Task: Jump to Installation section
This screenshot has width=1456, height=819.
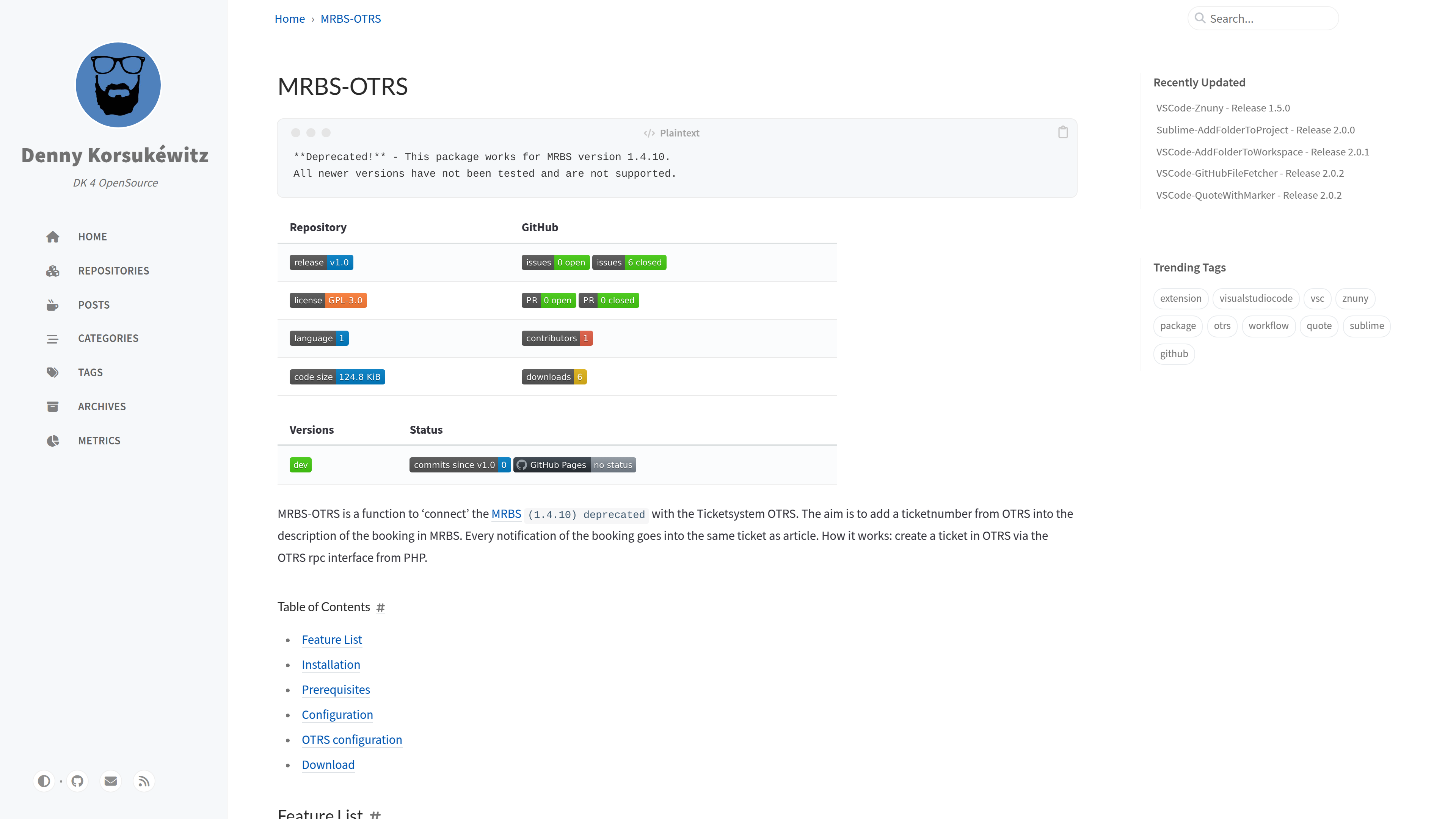Action: point(331,665)
